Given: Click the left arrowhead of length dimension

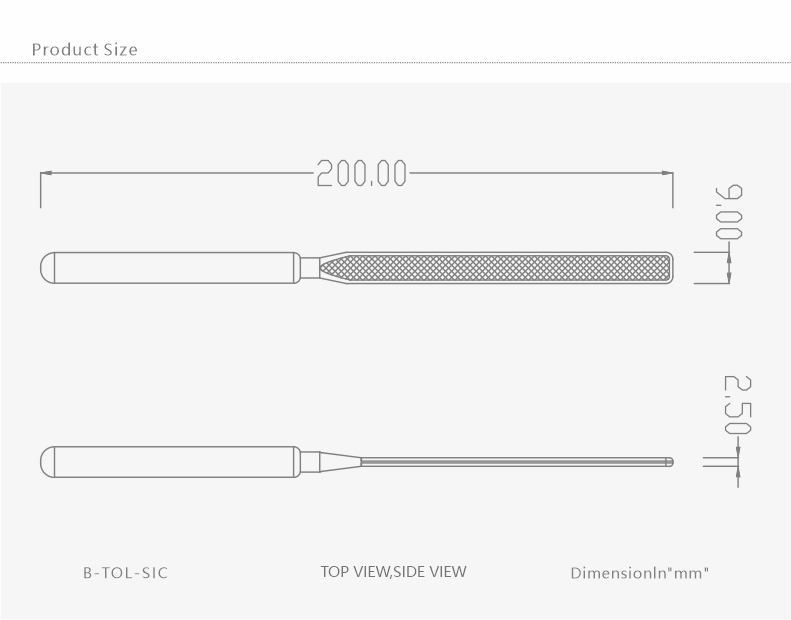Looking at the screenshot, I should 46,173.
